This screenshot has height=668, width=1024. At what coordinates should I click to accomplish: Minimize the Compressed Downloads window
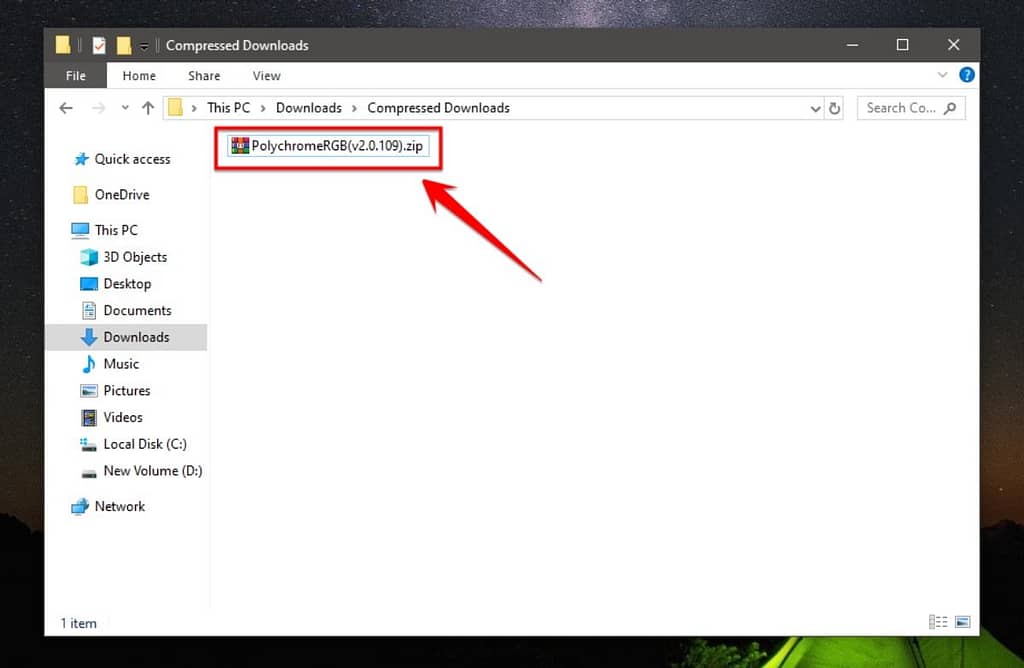coord(852,44)
